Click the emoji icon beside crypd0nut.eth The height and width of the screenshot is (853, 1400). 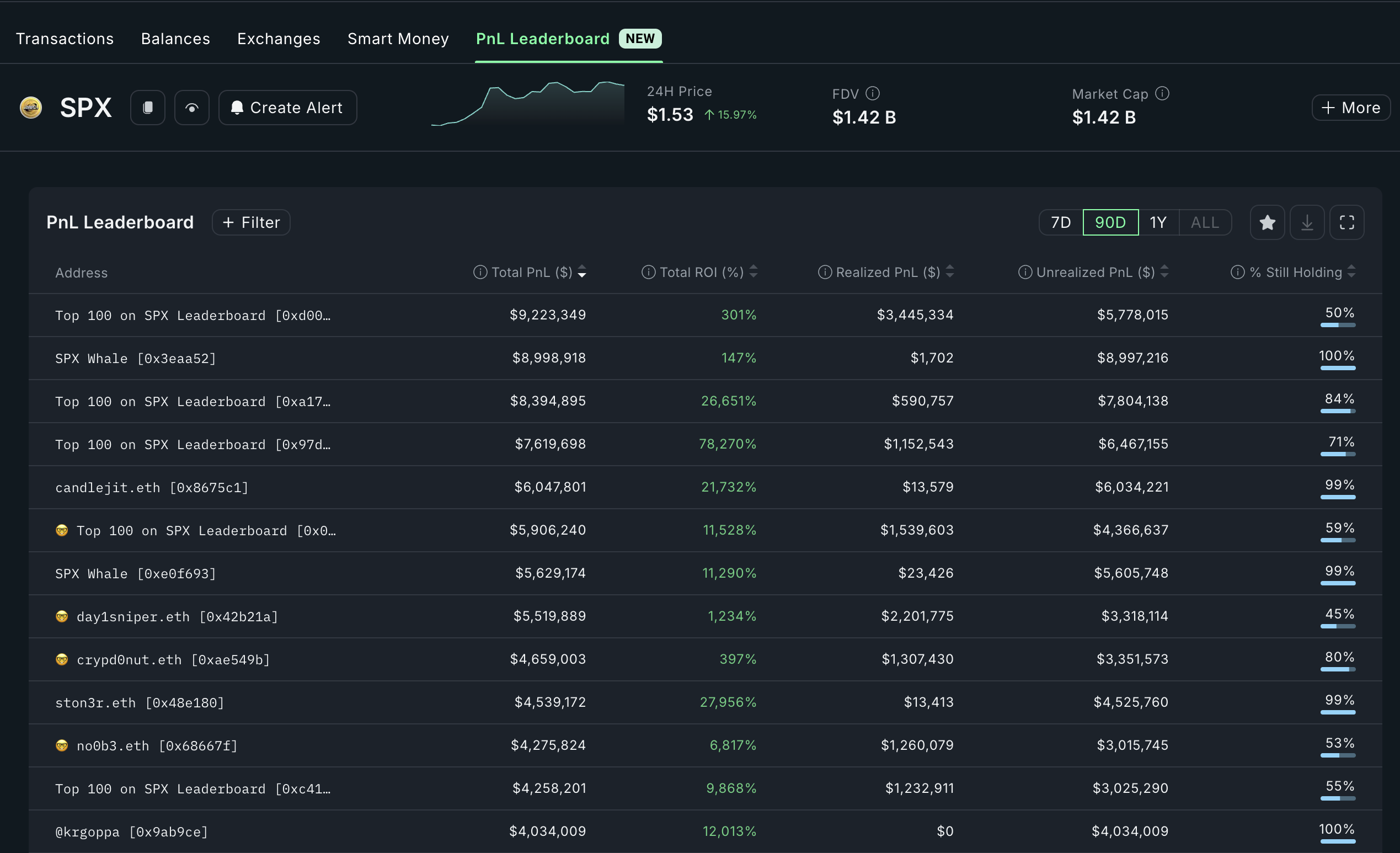click(62, 659)
